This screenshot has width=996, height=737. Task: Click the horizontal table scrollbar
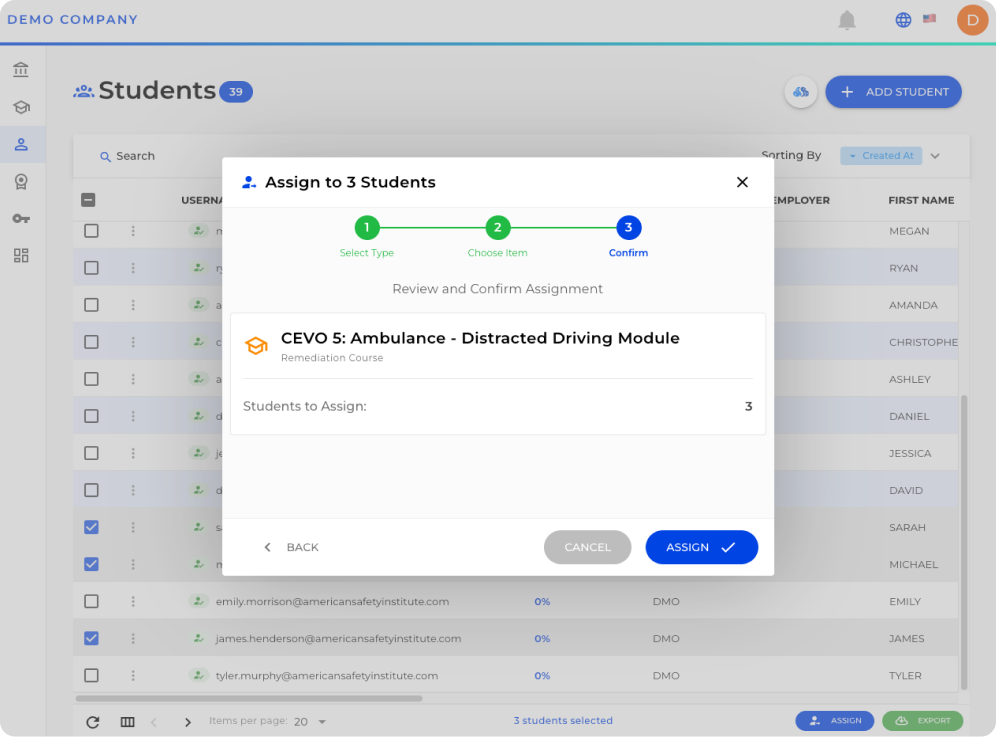coord(249,698)
